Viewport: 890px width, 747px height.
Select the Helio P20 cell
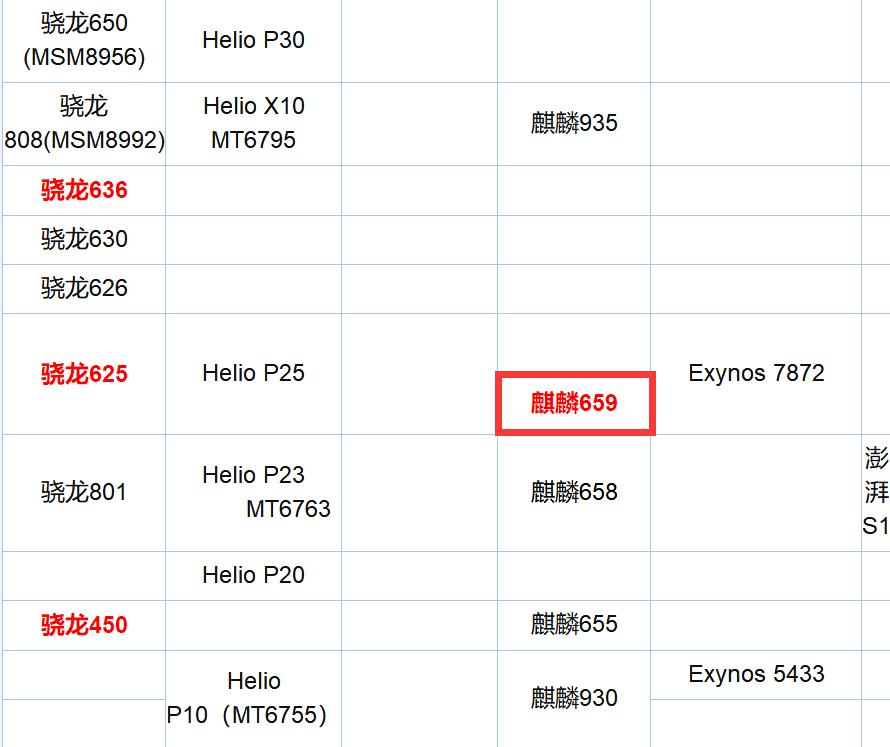pyautogui.click(x=253, y=575)
